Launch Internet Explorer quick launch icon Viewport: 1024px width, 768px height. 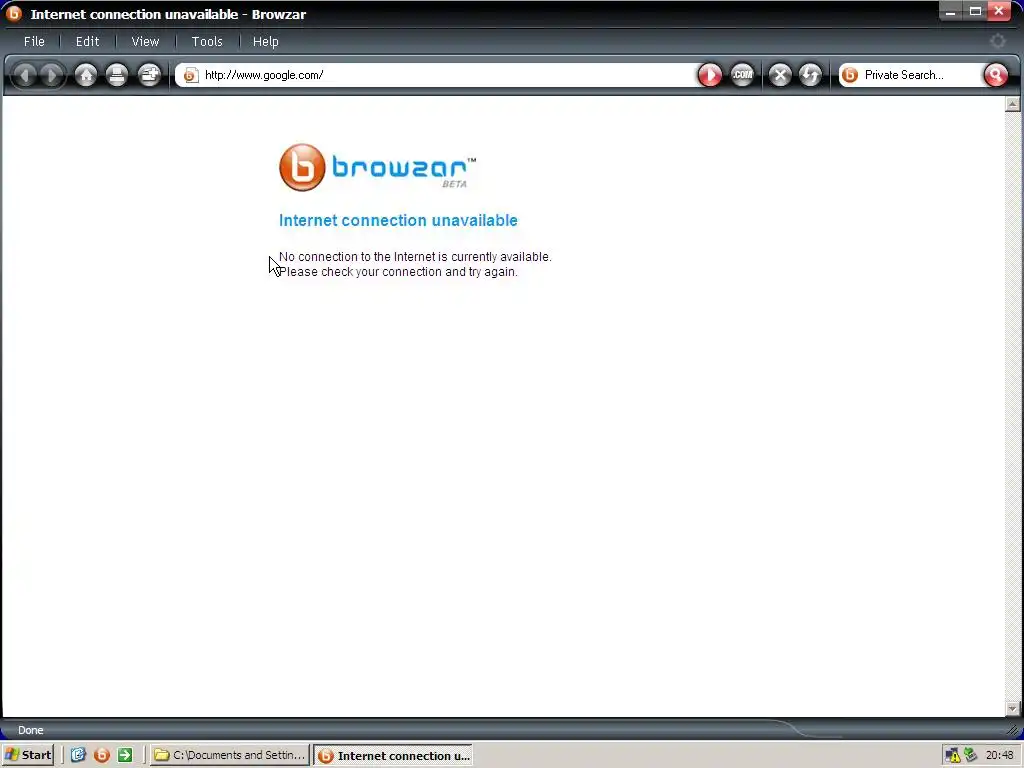click(x=78, y=756)
